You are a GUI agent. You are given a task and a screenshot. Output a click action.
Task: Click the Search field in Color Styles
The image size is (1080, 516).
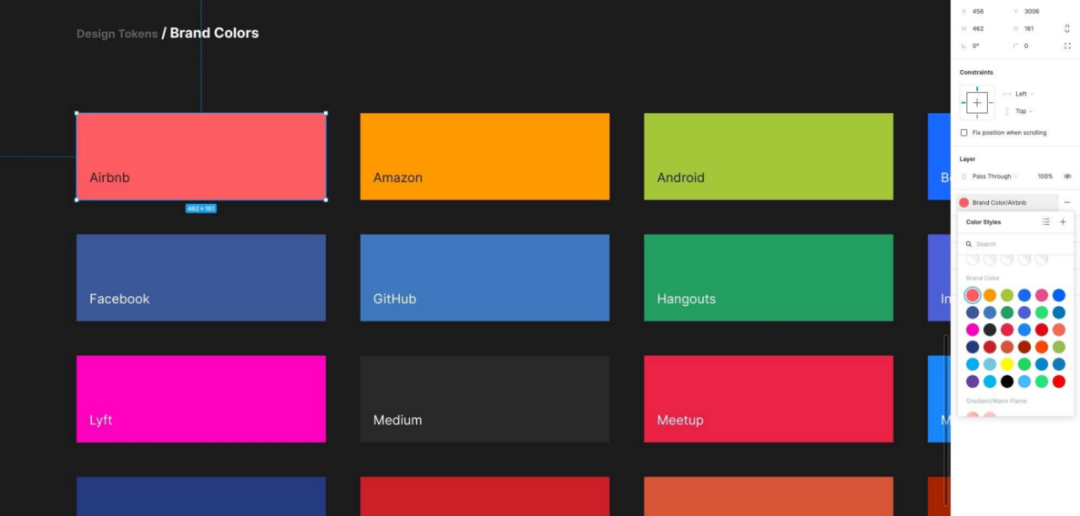(x=1015, y=244)
